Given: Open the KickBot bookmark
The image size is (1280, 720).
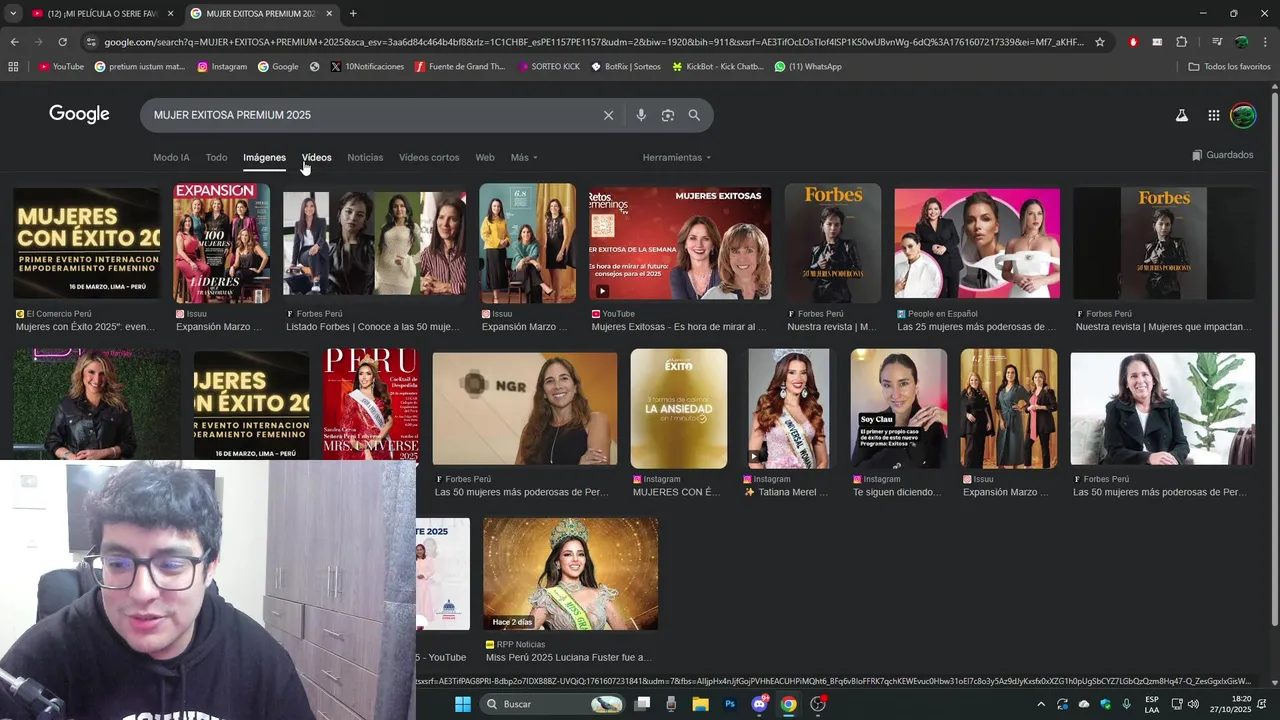Looking at the screenshot, I should pyautogui.click(x=718, y=67).
